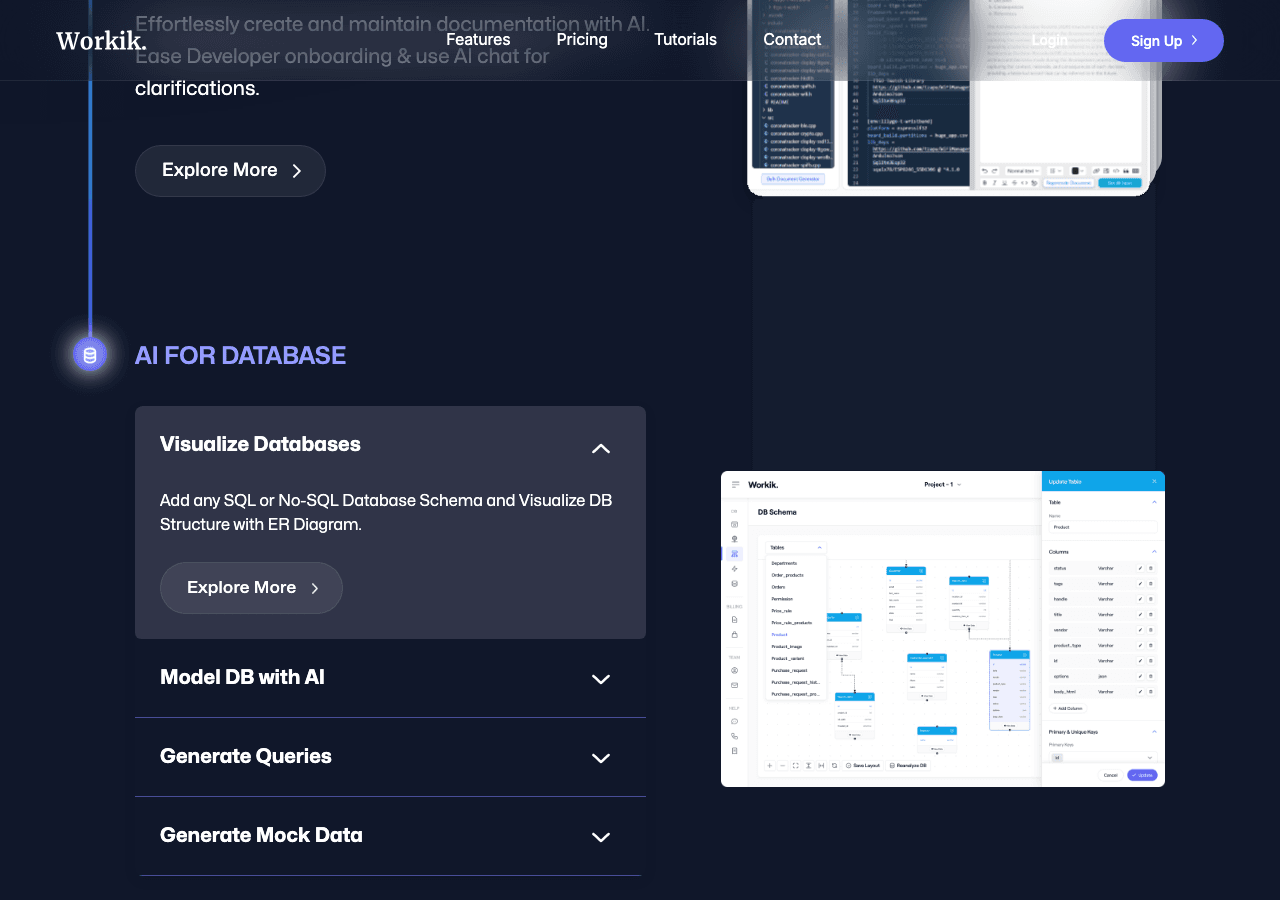Go to the Pricing page
This screenshot has height=900, width=1280.
coord(582,40)
